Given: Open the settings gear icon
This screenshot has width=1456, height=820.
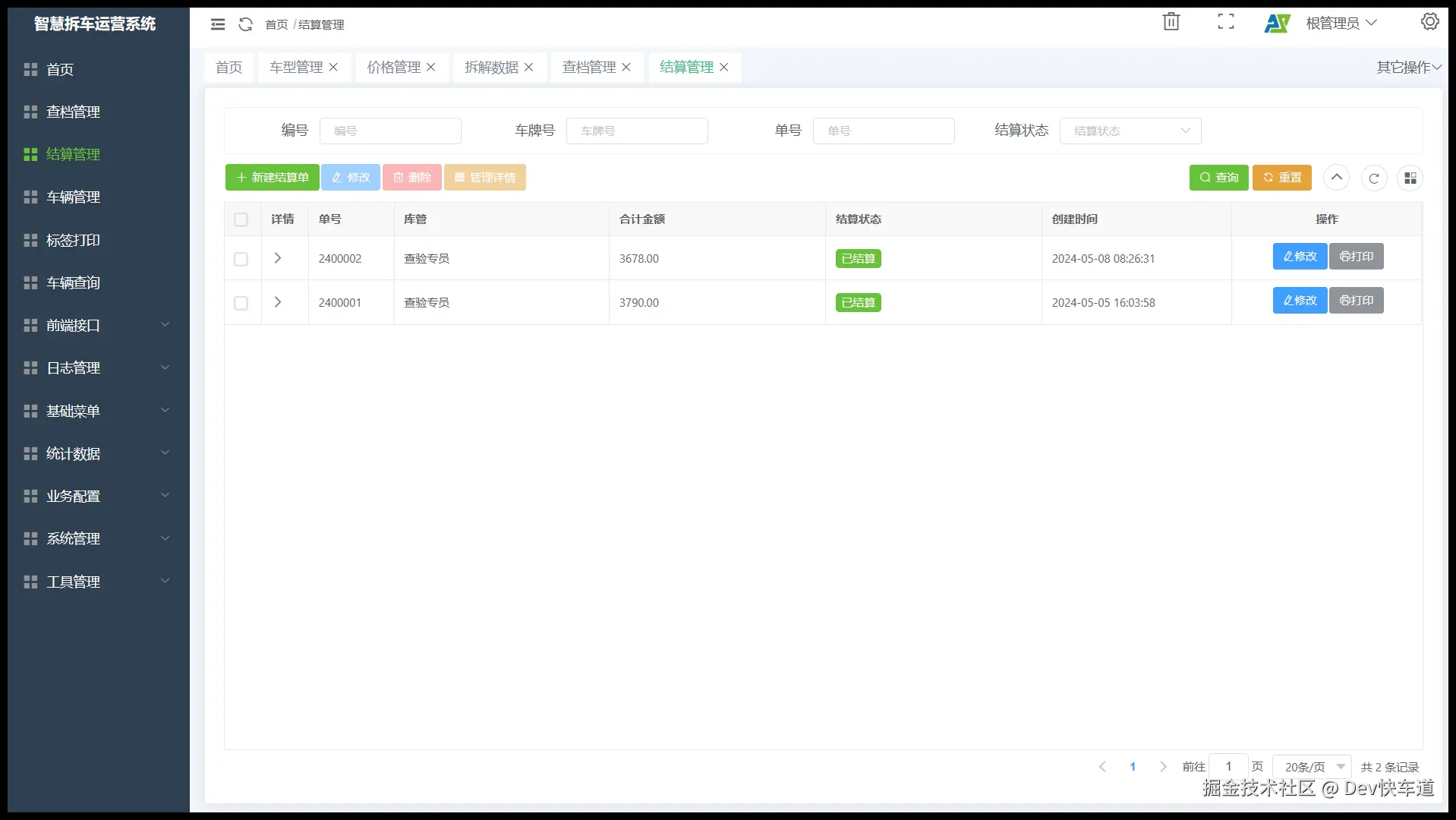Looking at the screenshot, I should pos(1430,22).
